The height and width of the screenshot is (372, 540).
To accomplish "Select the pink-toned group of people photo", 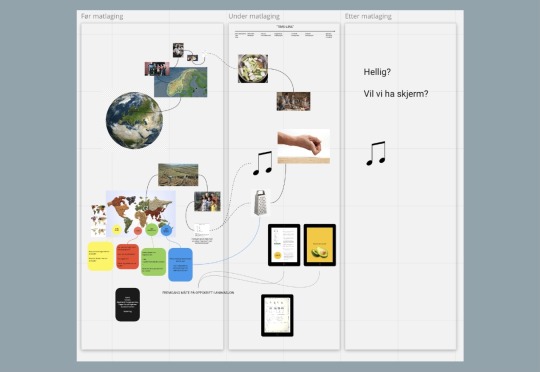I will 157,69.
